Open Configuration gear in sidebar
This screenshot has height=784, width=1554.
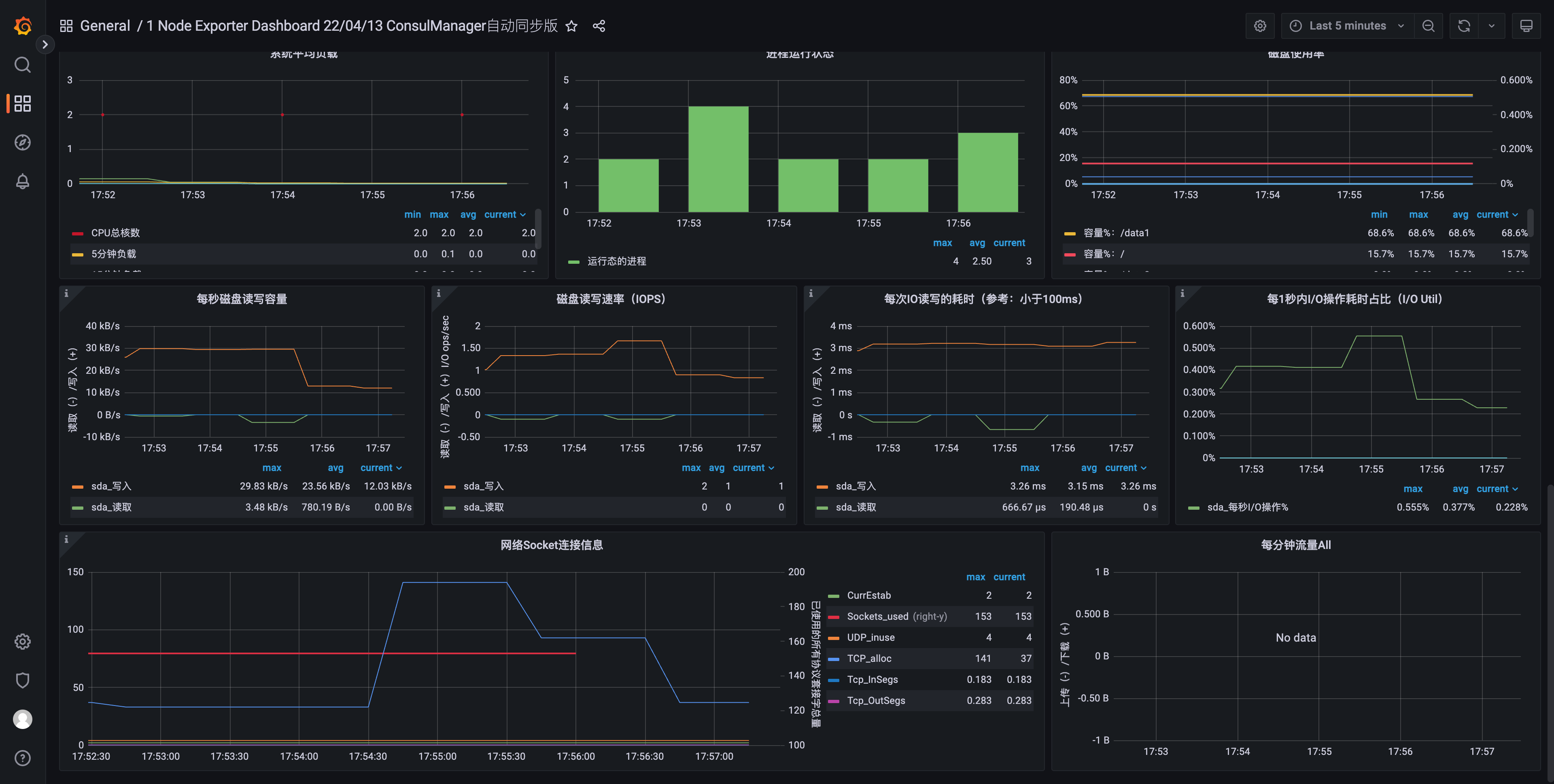(x=22, y=641)
